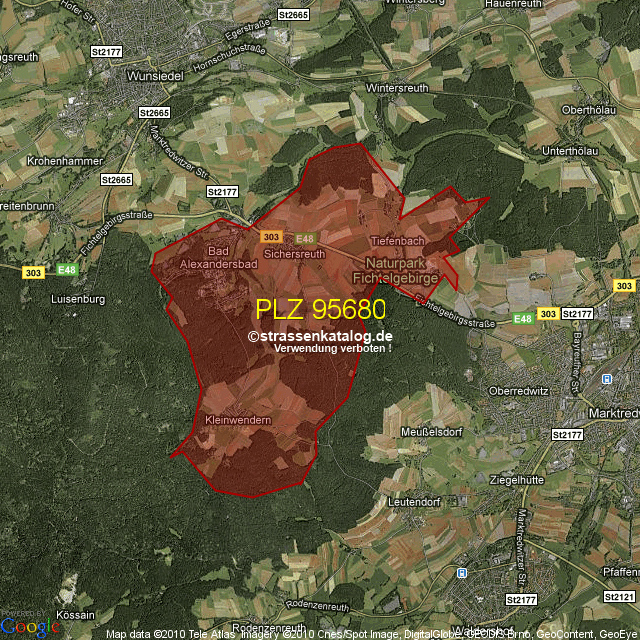Select the St2177 shield north of Waldershof
The image size is (640, 640).
tap(521, 599)
